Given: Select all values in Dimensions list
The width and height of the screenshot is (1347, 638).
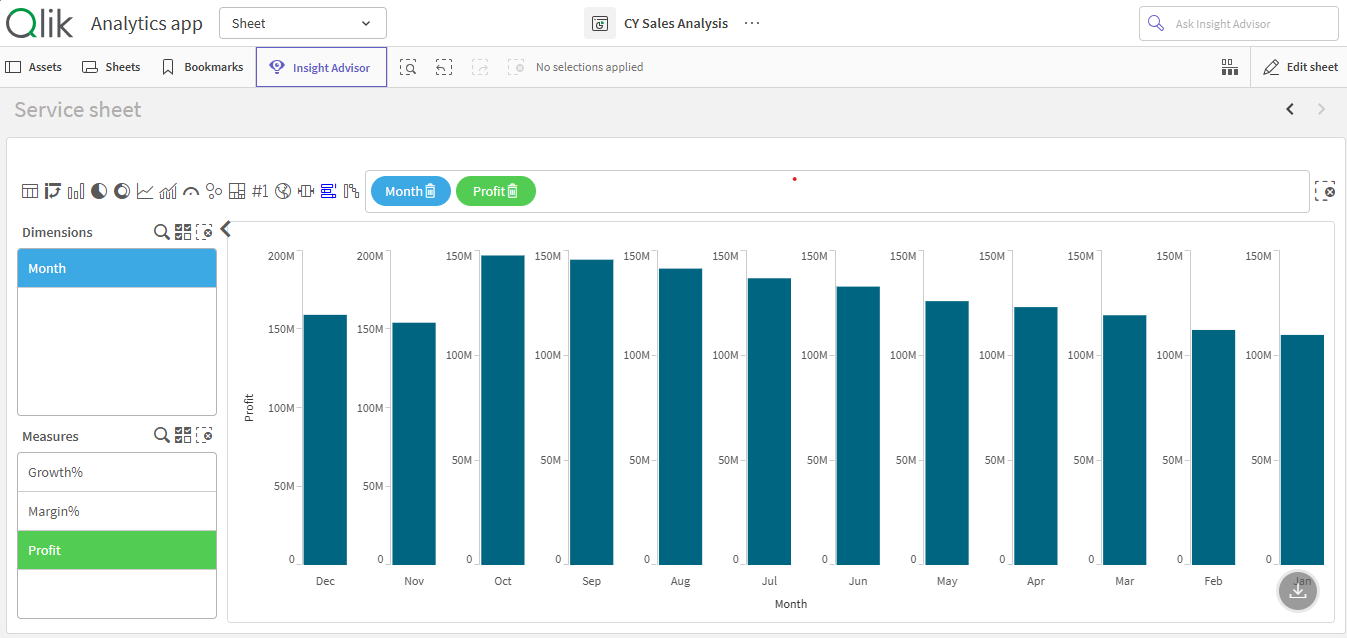Looking at the screenshot, I should 183,232.
